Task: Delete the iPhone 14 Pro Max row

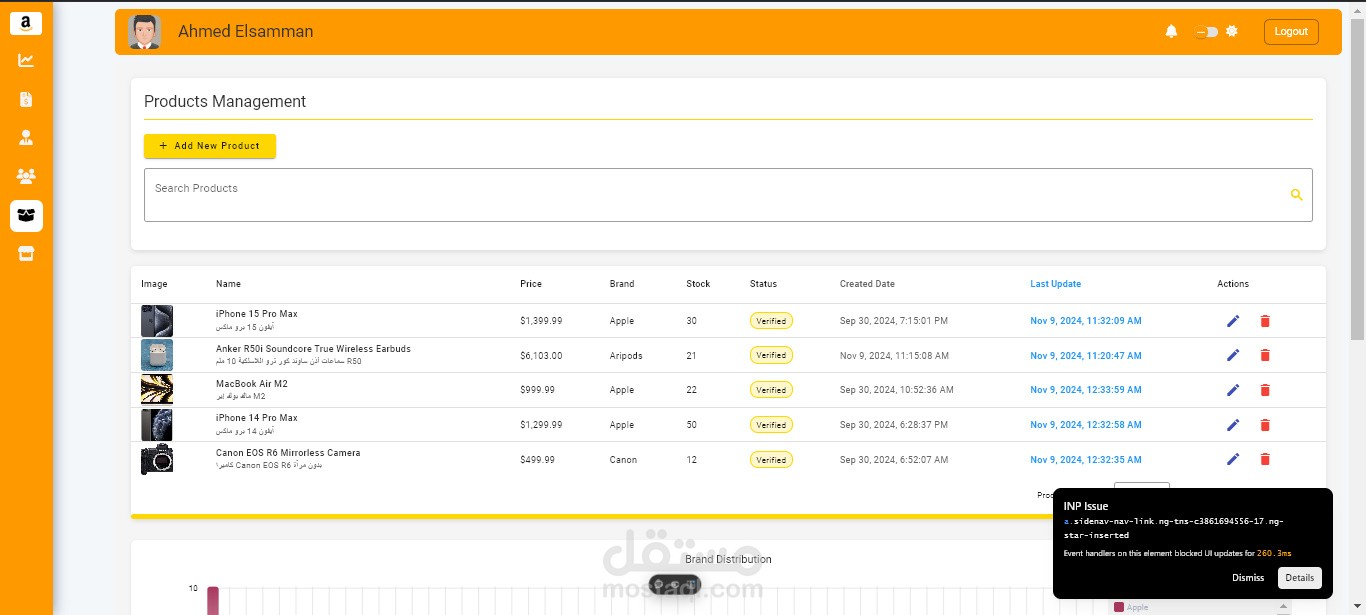Action: click(x=1265, y=425)
